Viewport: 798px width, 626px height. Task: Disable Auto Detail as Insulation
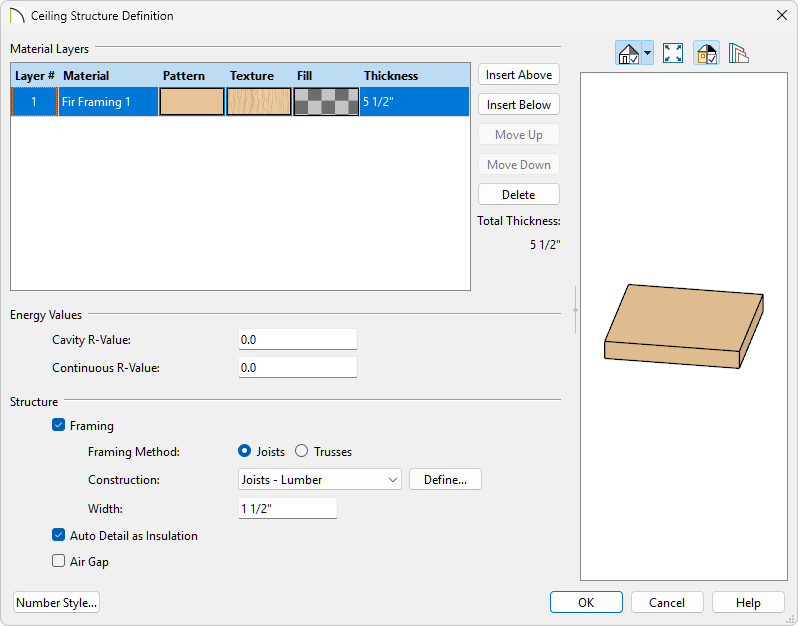click(x=59, y=535)
